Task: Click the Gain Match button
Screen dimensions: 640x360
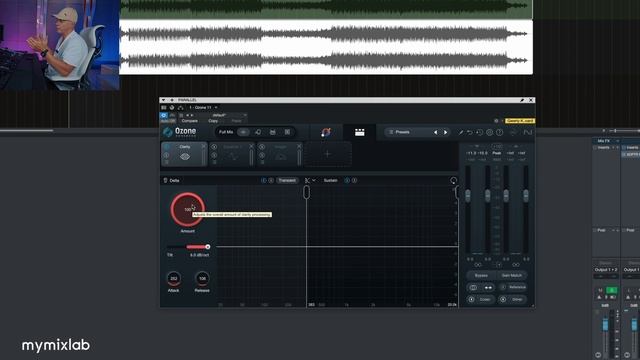Action: coord(511,276)
